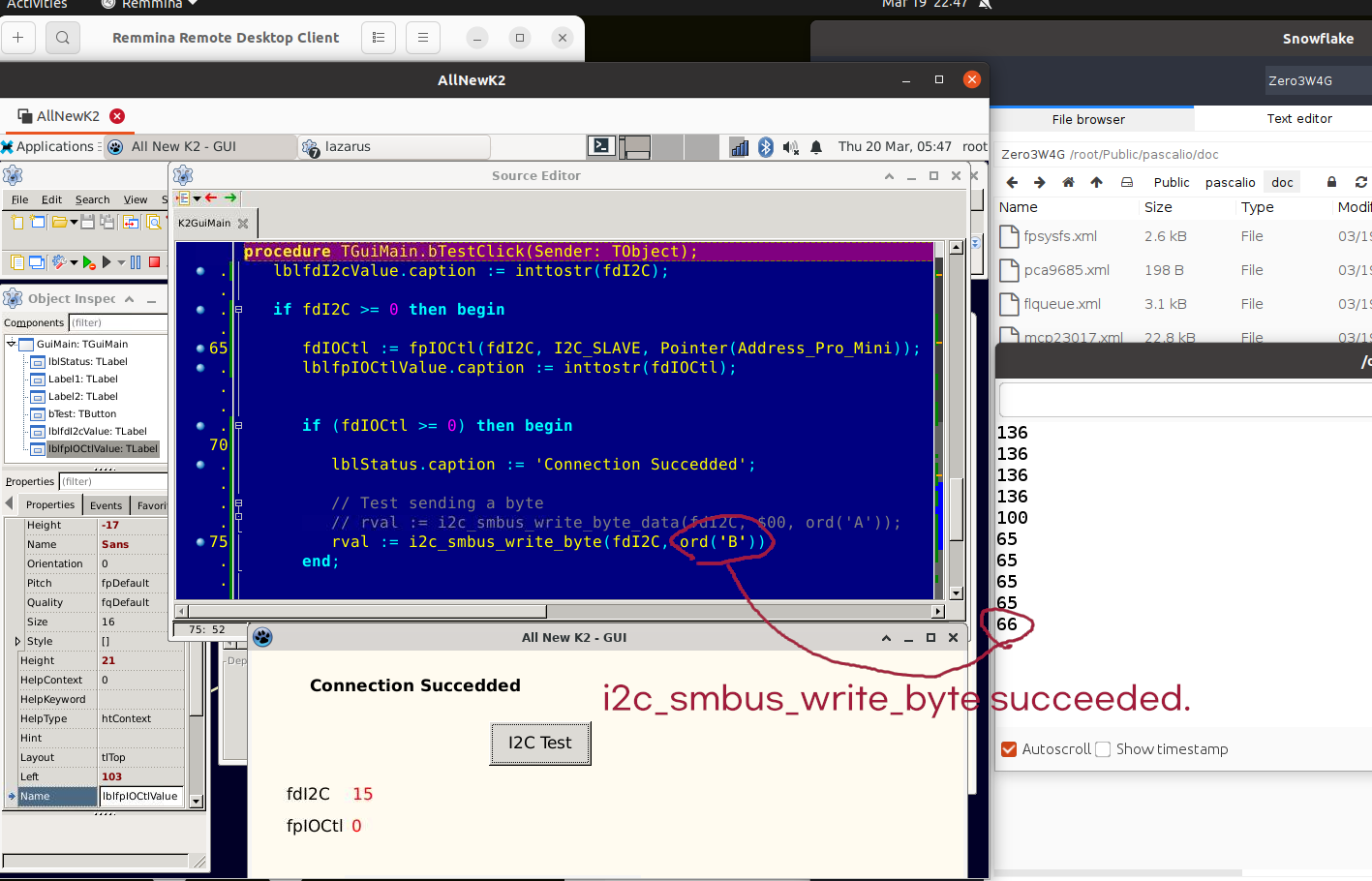
Task: Switch to the Text editor tab in Snowflake
Action: 1299,118
